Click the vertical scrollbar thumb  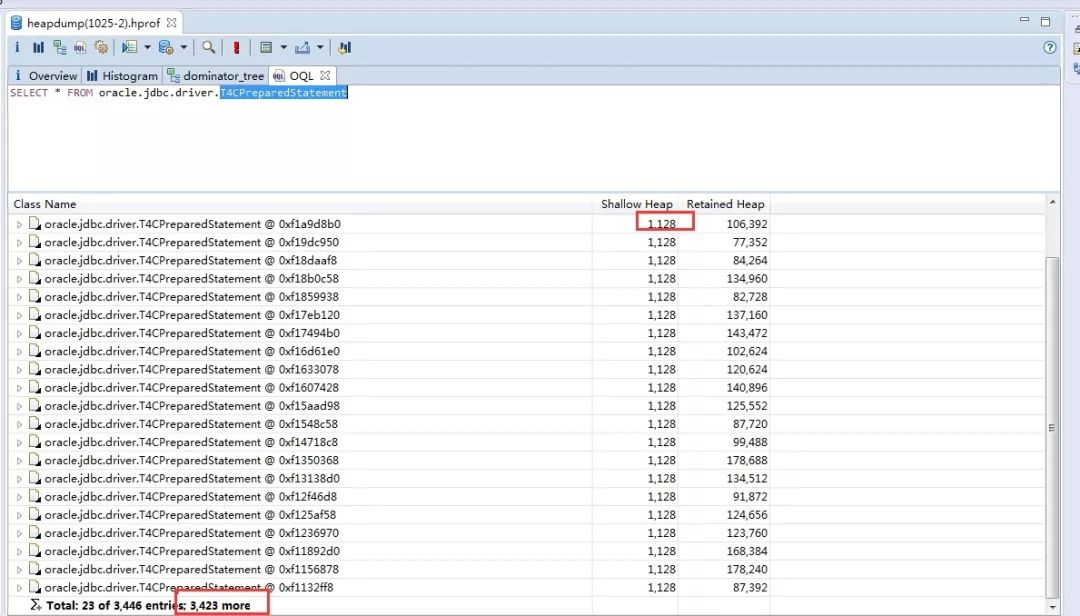point(1052,427)
